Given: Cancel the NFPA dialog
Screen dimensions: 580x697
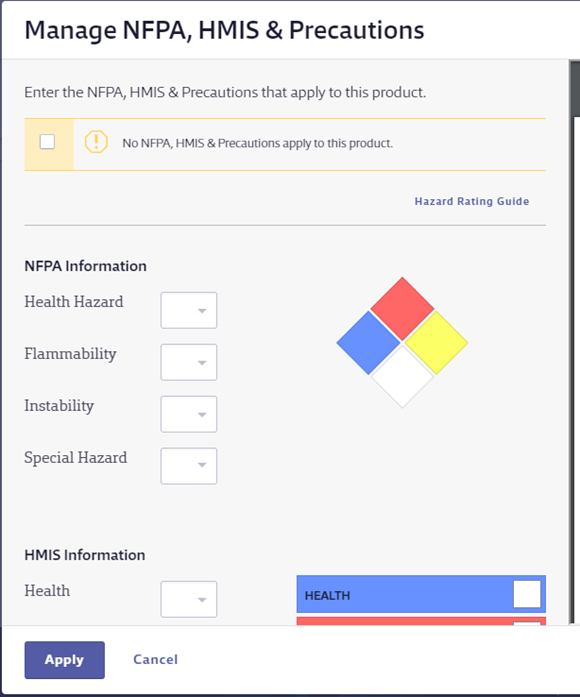Looking at the screenshot, I should [156, 659].
